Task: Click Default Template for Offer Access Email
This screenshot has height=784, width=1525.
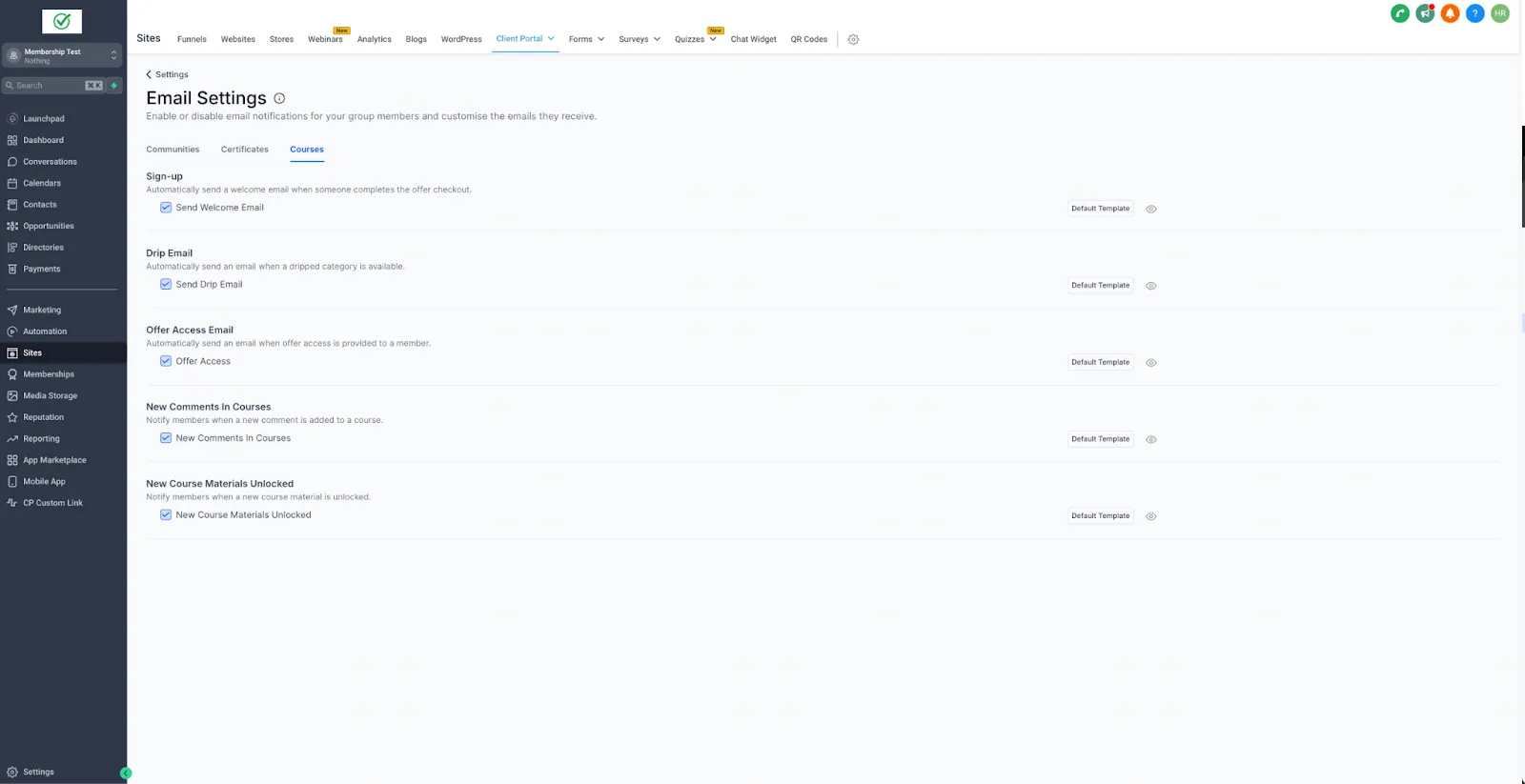Action: click(x=1100, y=363)
